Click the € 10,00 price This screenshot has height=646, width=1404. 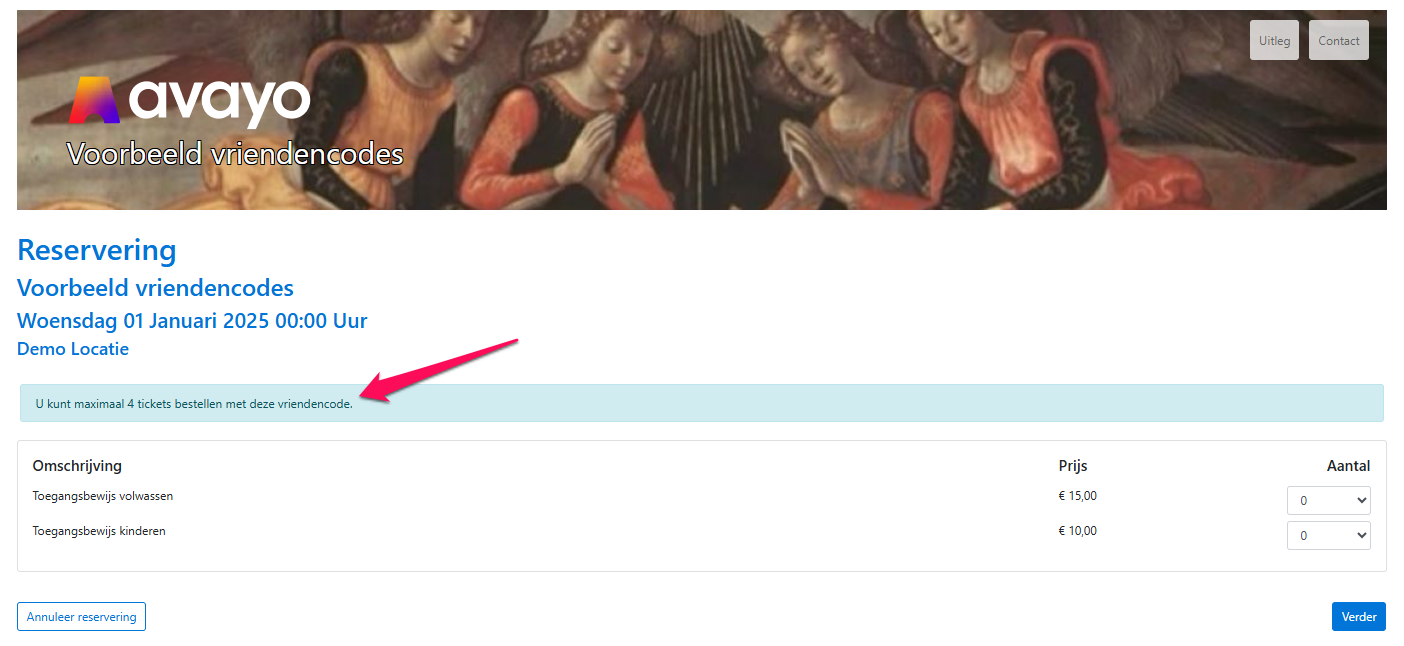point(1078,531)
